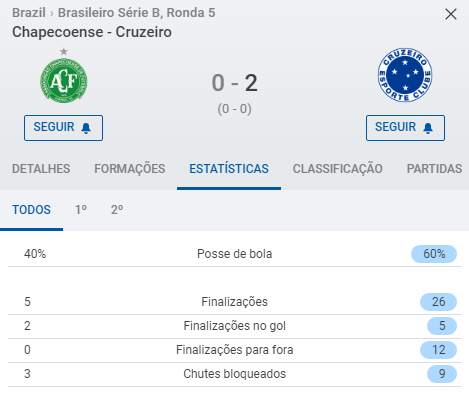Show first half statistics (1º)
469x398 pixels.
click(x=81, y=210)
